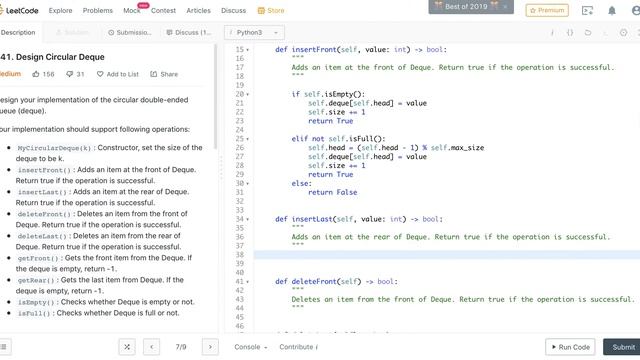Click the Store cart icon
The height and width of the screenshot is (360, 640).
[x=261, y=11]
